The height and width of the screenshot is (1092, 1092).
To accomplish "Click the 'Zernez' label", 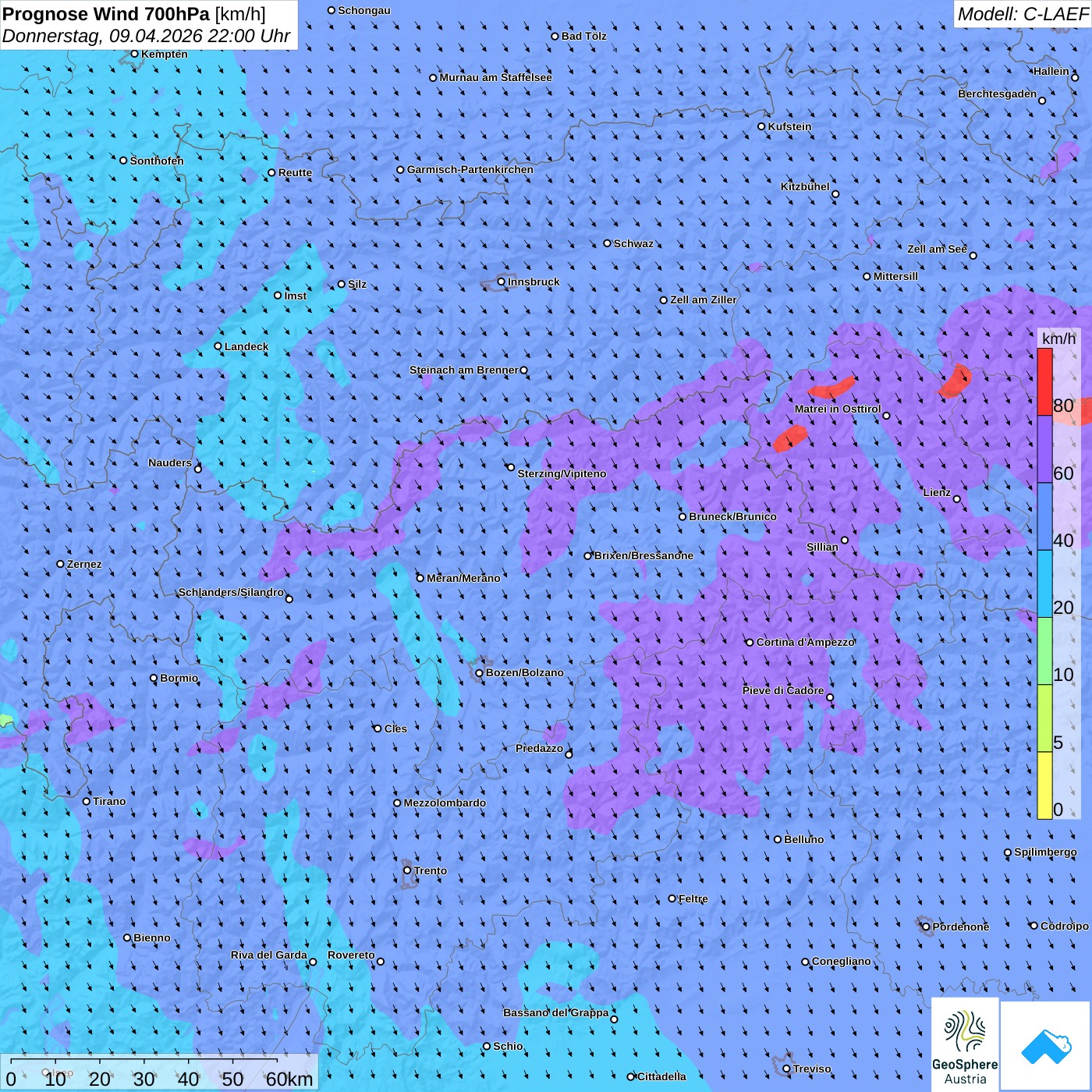I will [x=84, y=564].
